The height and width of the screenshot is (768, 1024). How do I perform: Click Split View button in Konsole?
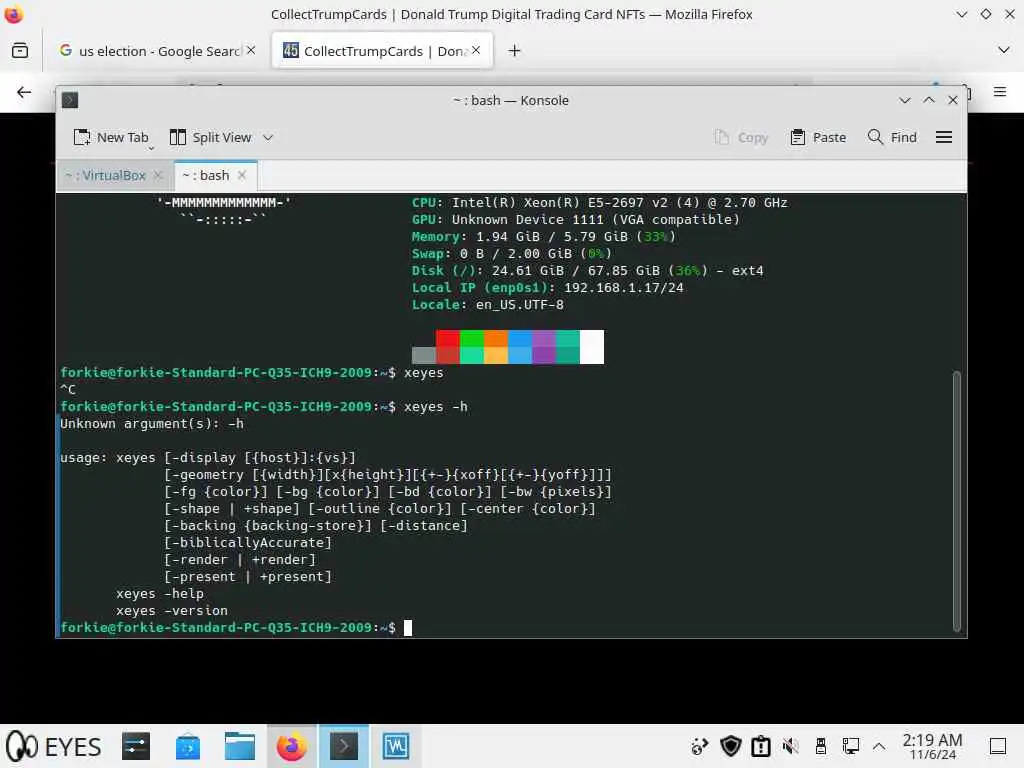tap(210, 137)
